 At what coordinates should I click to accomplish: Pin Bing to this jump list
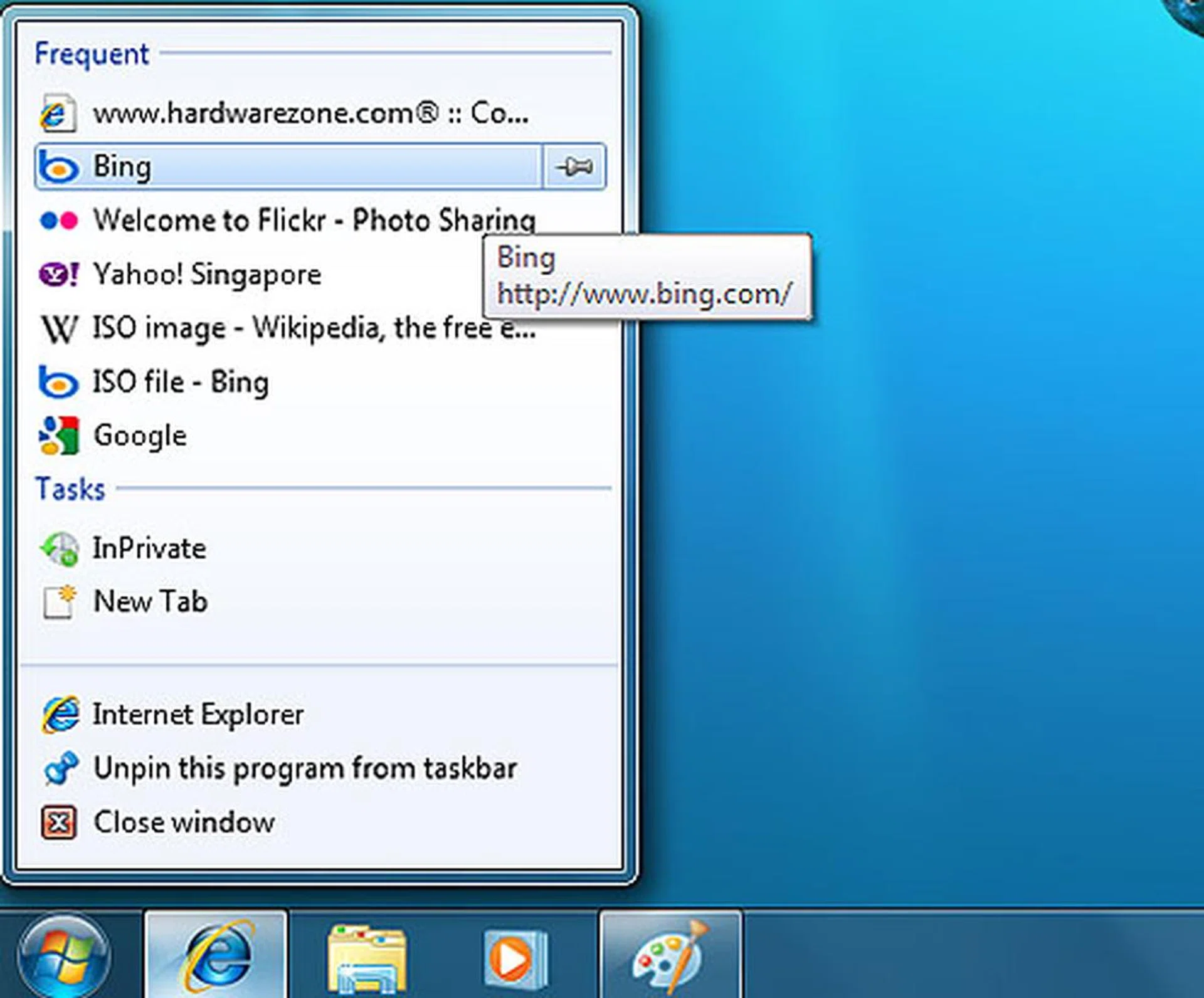[574, 167]
